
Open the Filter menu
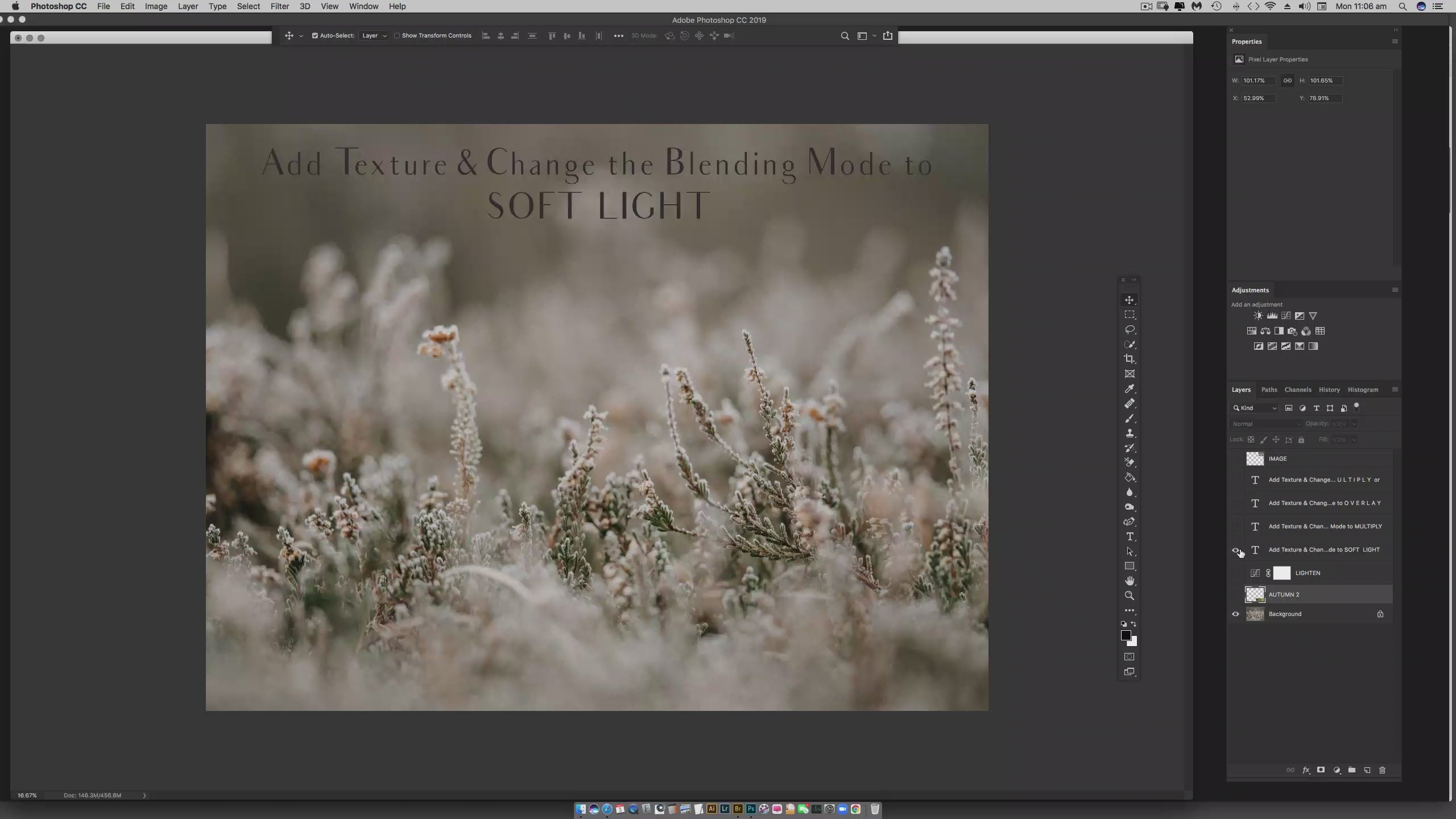[279, 6]
